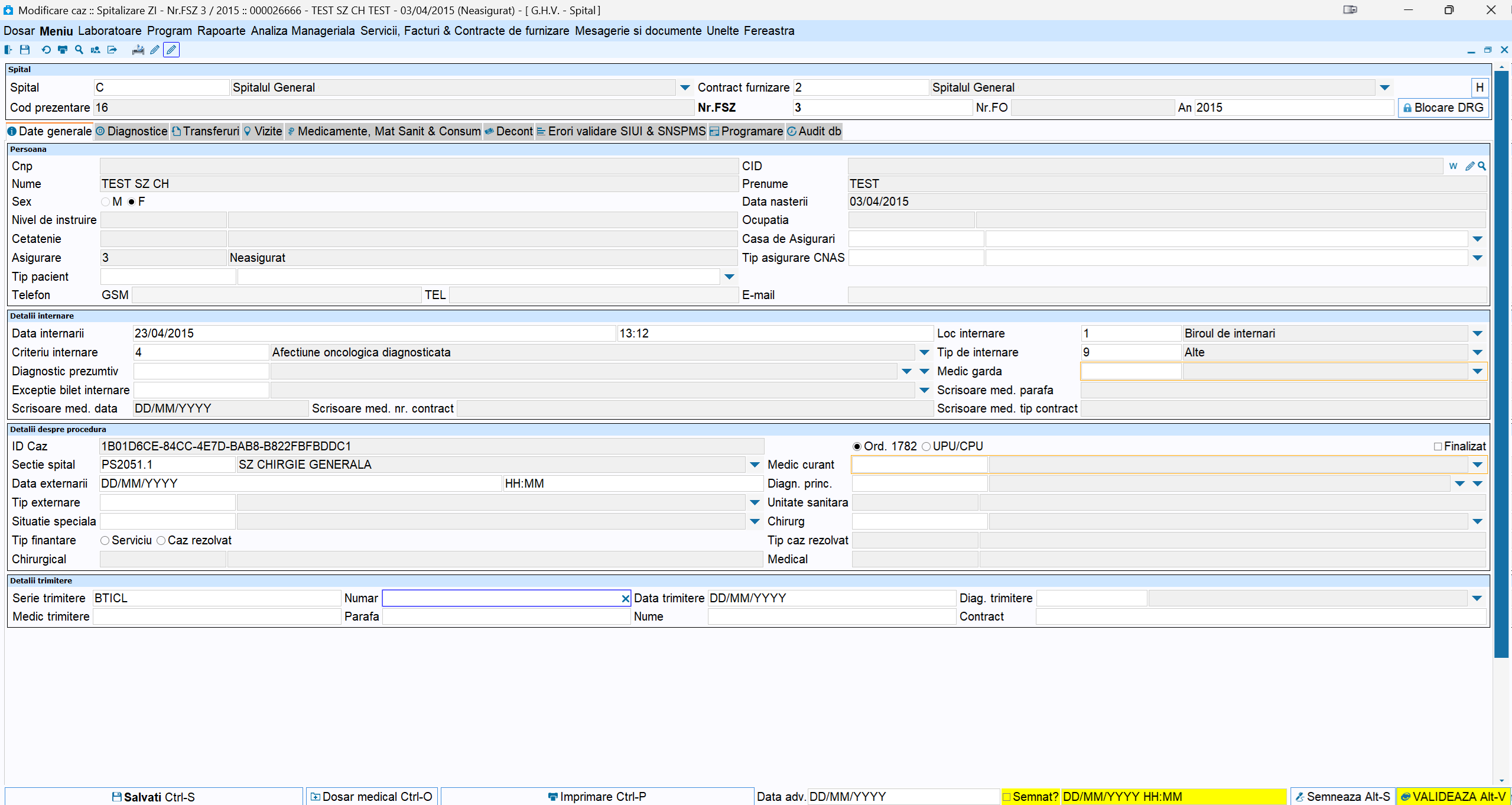Click the refresh arrow toolbar icon

[46, 50]
